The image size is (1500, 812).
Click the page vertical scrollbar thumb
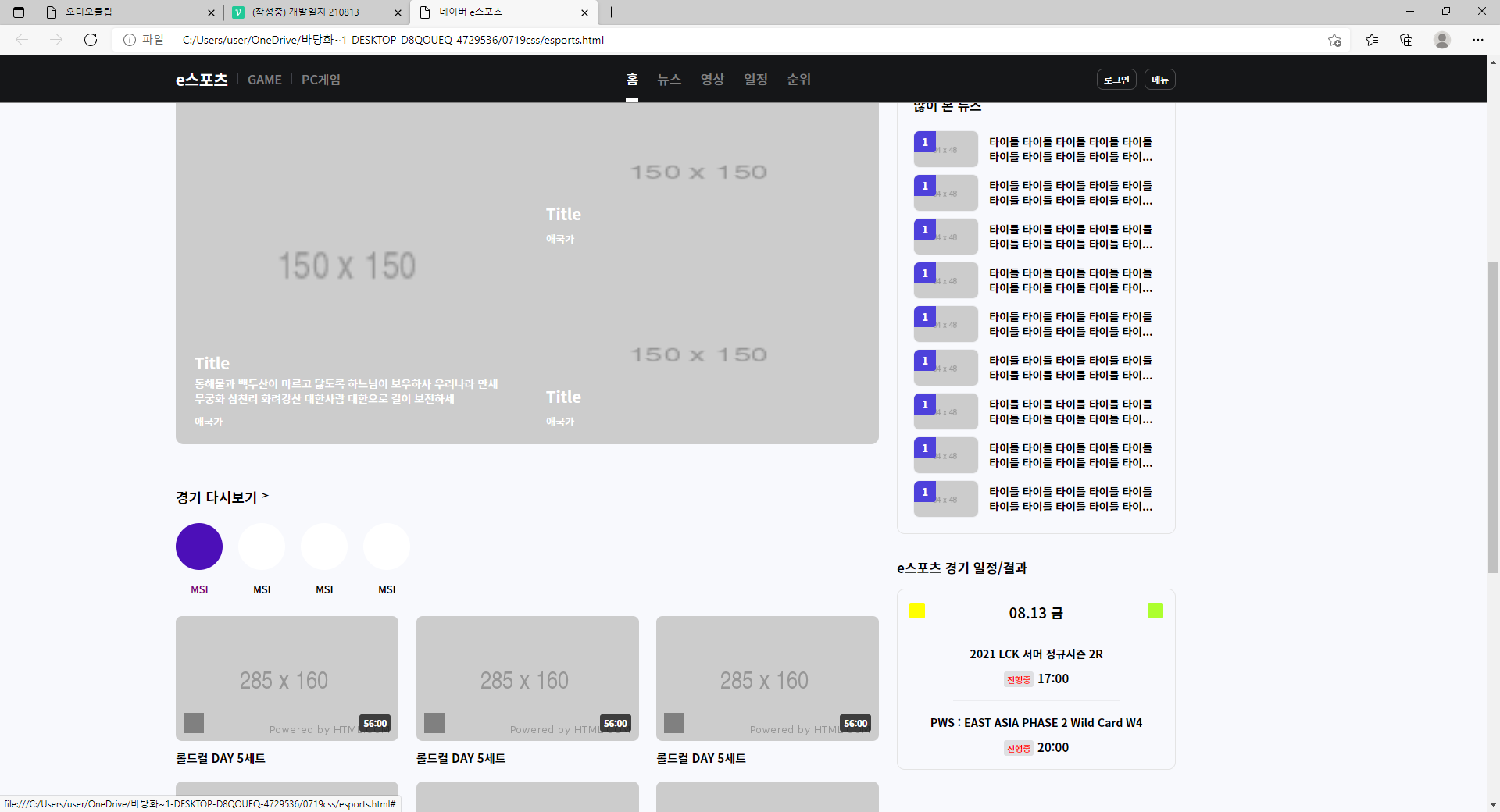tap(1493, 418)
